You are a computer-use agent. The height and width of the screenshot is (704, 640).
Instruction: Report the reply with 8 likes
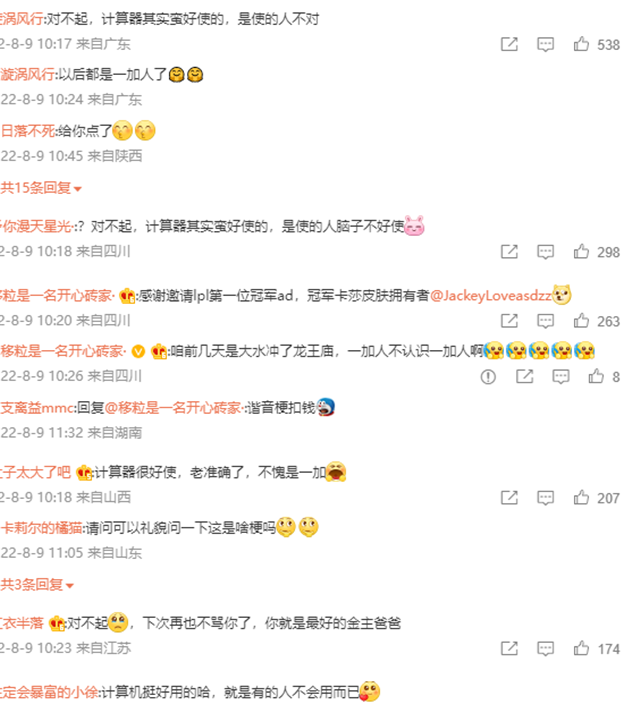coord(488,377)
